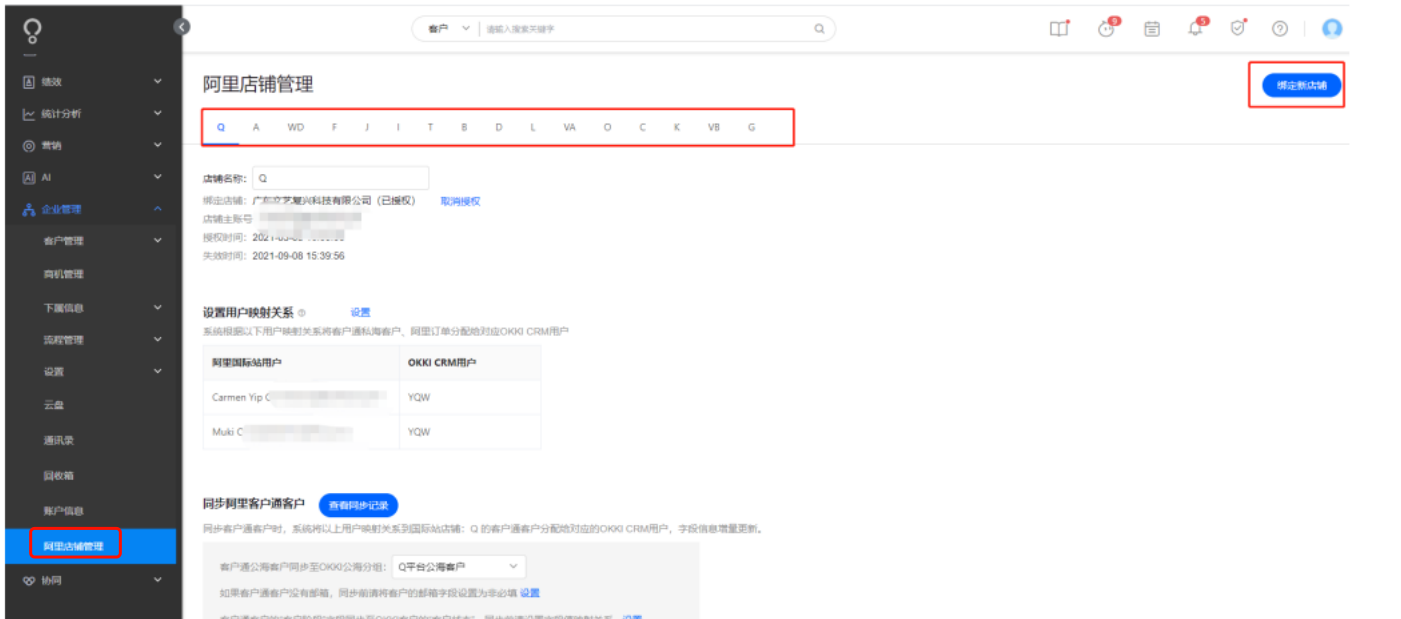Switch to the WD store tab
The height and width of the screenshot is (619, 1401).
point(296,127)
